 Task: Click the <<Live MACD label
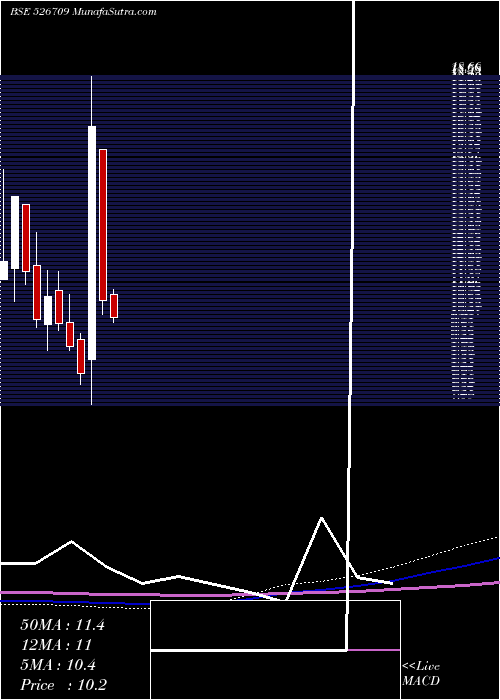click(x=421, y=674)
